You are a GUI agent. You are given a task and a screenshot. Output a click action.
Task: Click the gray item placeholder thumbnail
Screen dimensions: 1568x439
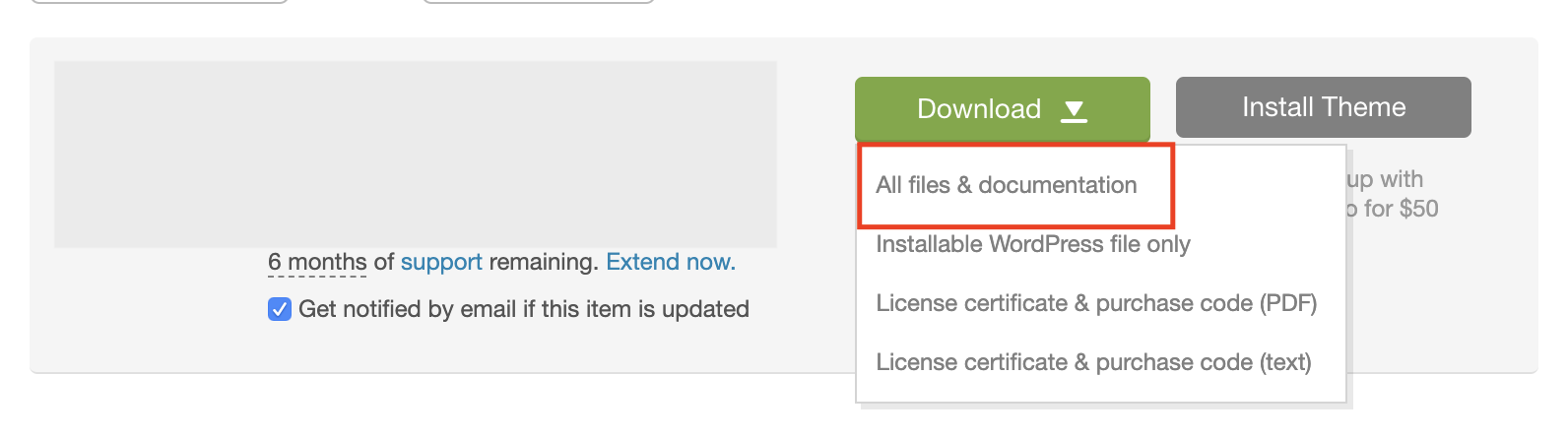pos(416,155)
